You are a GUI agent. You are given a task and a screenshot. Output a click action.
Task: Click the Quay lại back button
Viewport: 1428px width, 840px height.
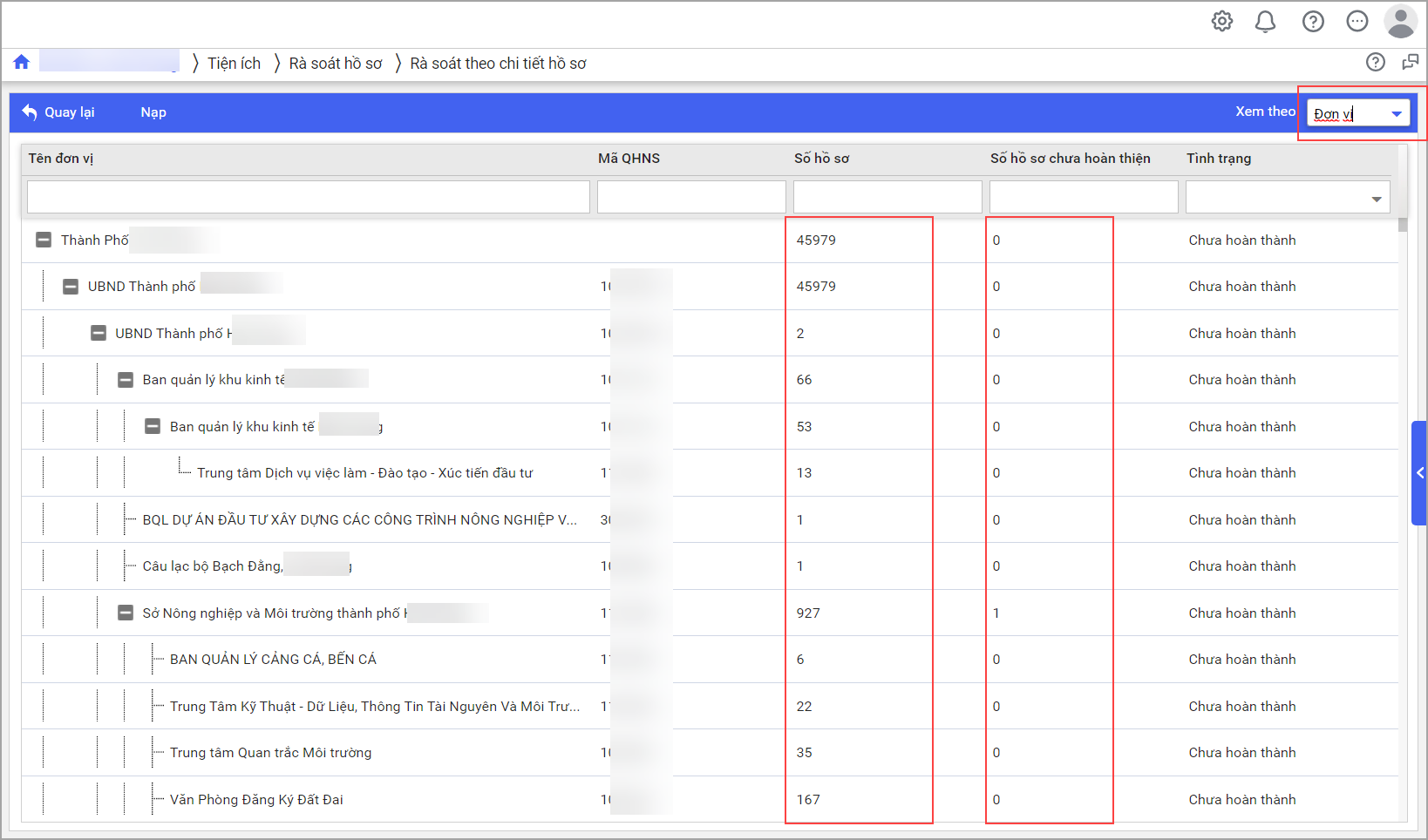(59, 112)
